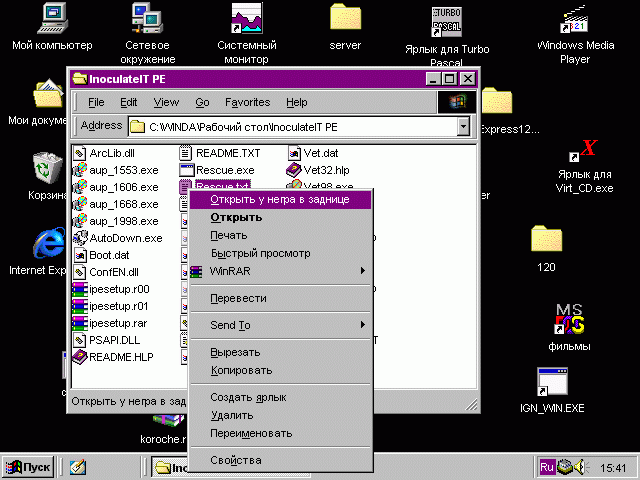Click the taskbar clock showing 15:41
Screen dimensions: 640x480
point(613,468)
